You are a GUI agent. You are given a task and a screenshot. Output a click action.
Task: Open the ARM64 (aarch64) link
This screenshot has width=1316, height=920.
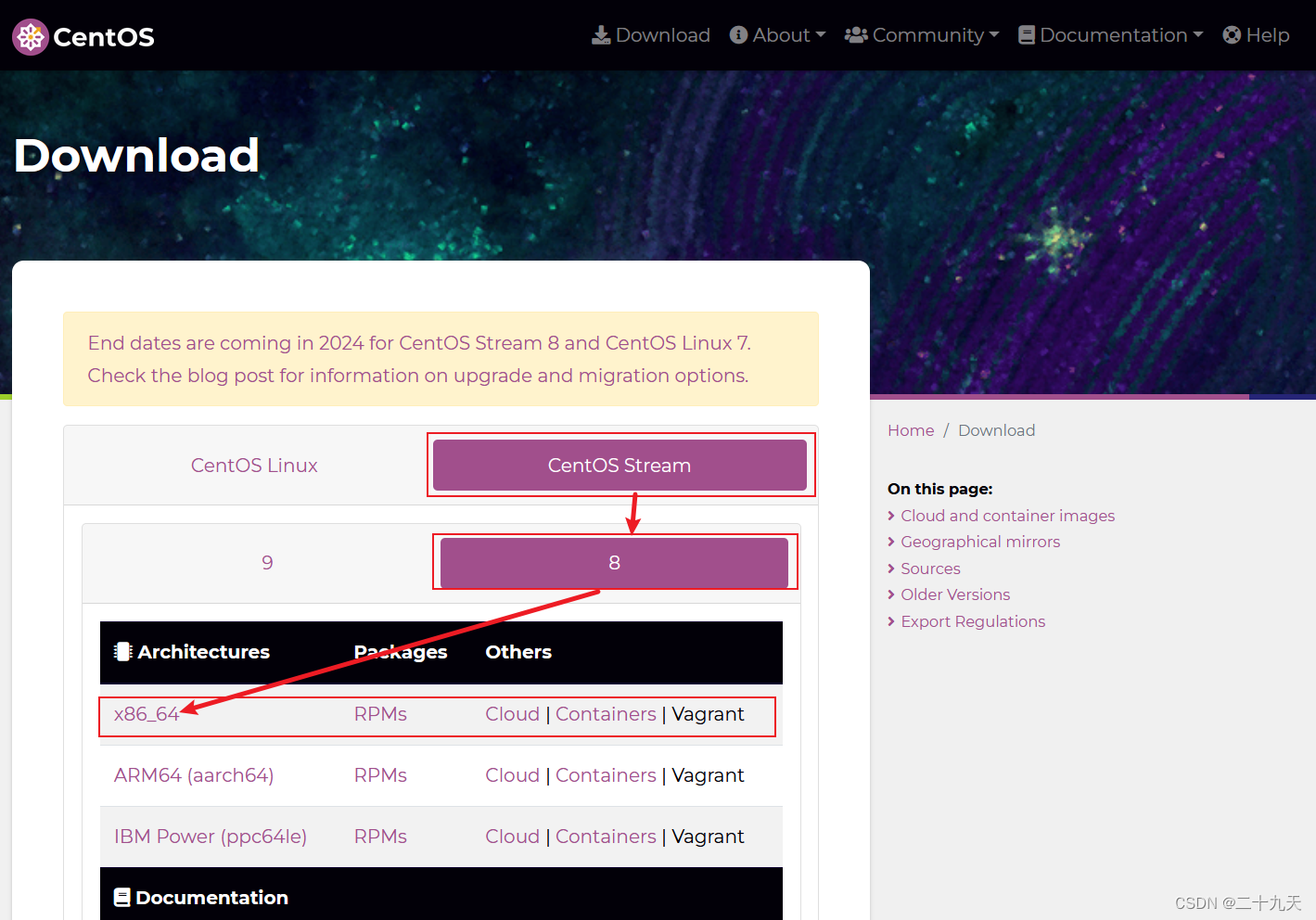194,775
